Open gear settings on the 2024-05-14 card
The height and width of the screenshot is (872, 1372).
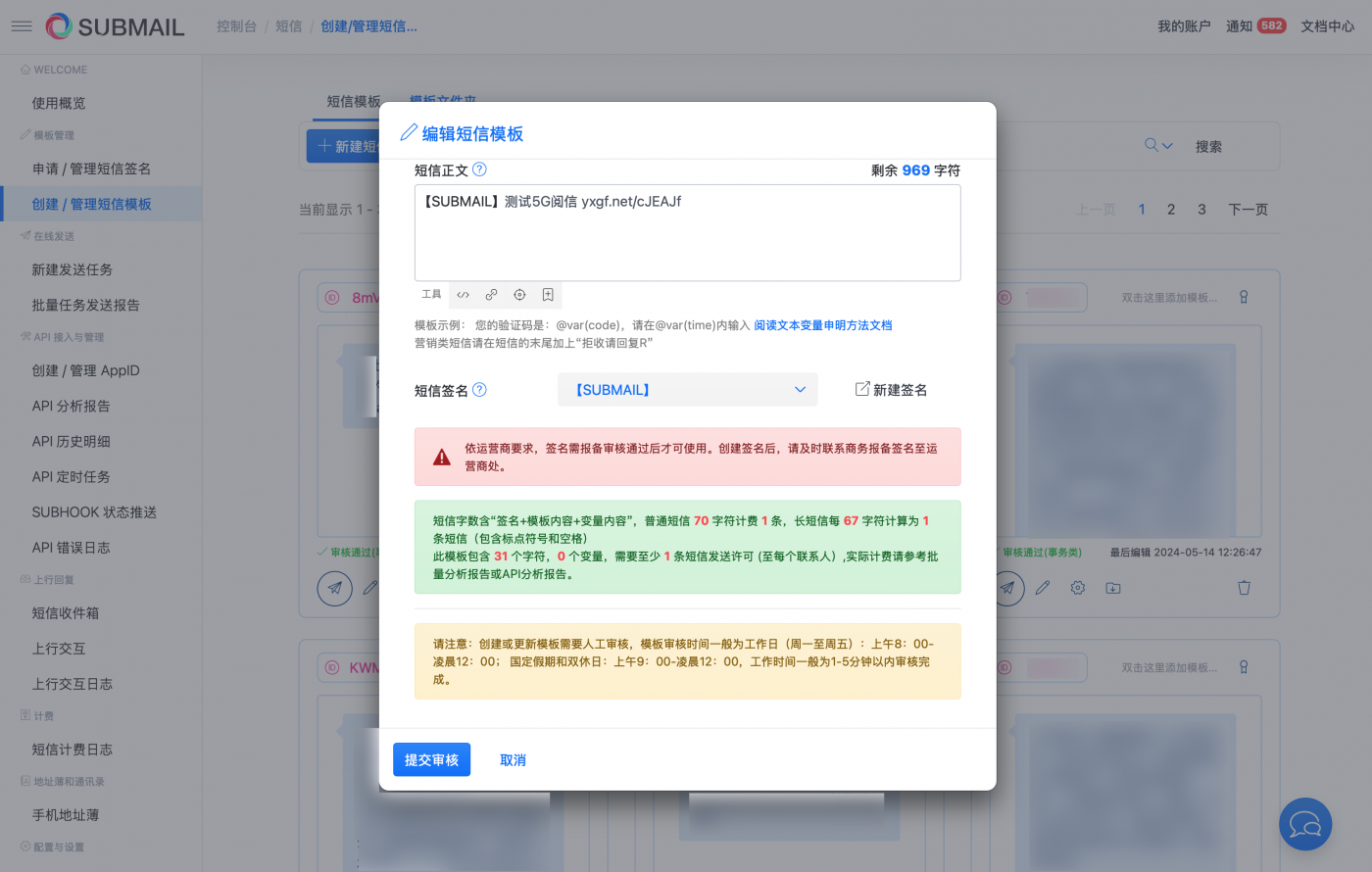click(1078, 588)
